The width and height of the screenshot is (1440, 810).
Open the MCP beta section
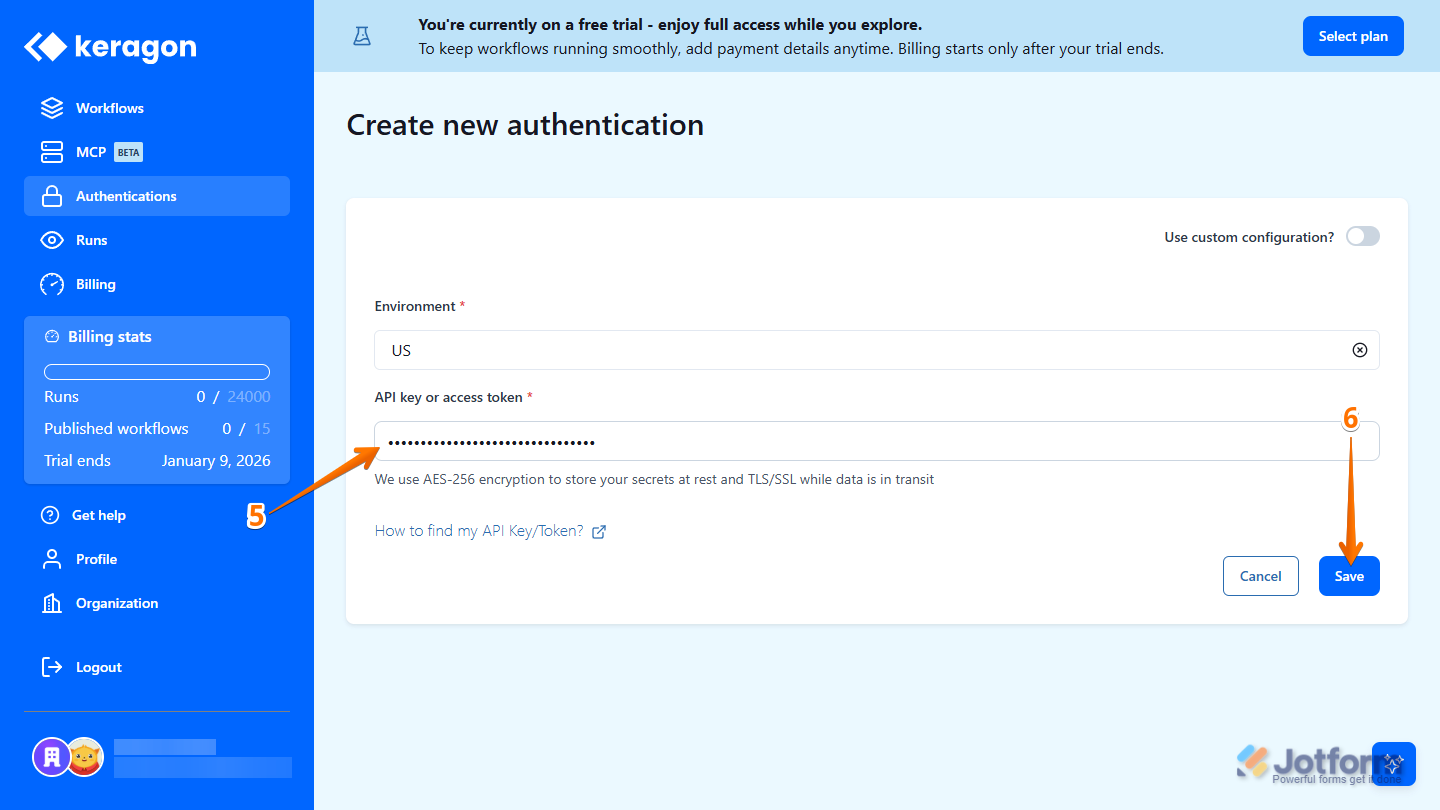point(51,151)
